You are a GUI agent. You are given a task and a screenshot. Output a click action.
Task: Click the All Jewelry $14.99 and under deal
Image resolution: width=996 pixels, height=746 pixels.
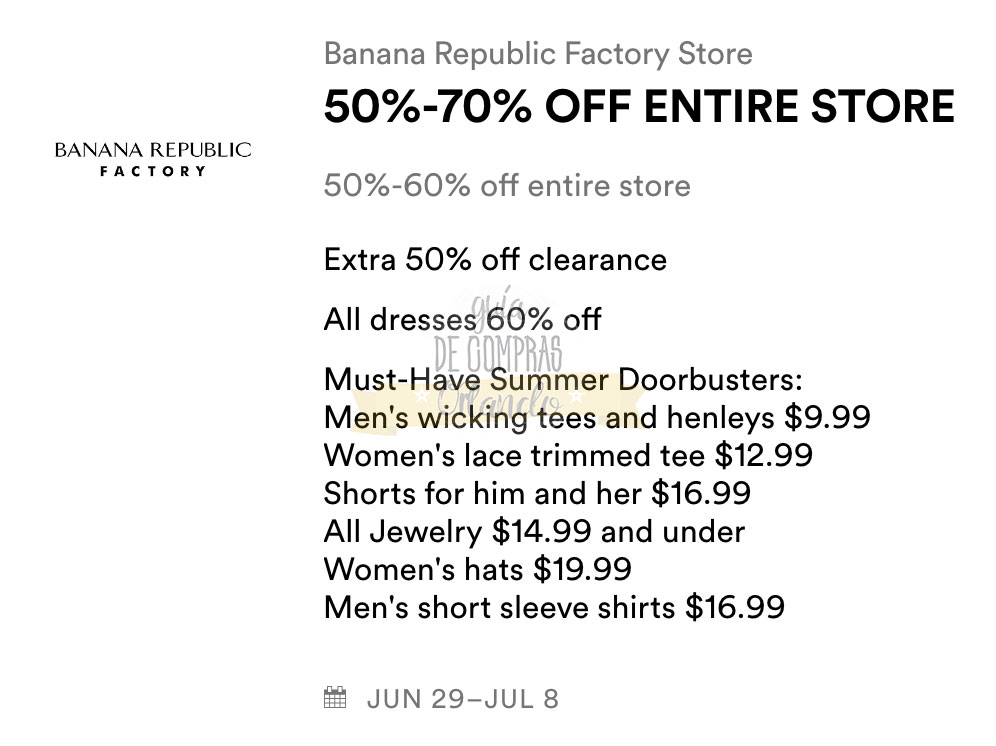[534, 531]
